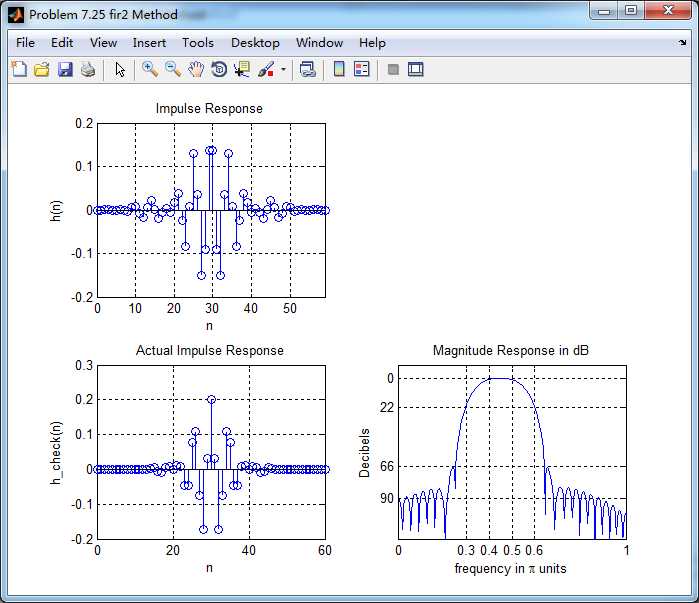Click inside the Magnitude Response axes
Viewport: 699px width, 603px height.
click(512, 452)
